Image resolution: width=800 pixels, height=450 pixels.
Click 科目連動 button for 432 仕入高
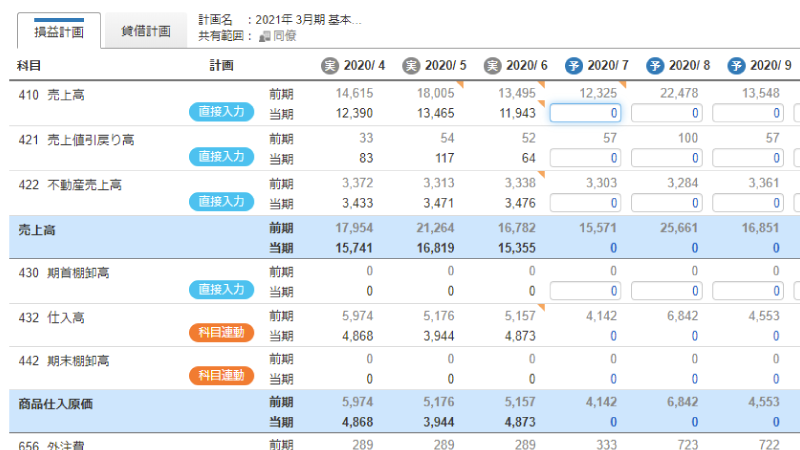pos(221,333)
